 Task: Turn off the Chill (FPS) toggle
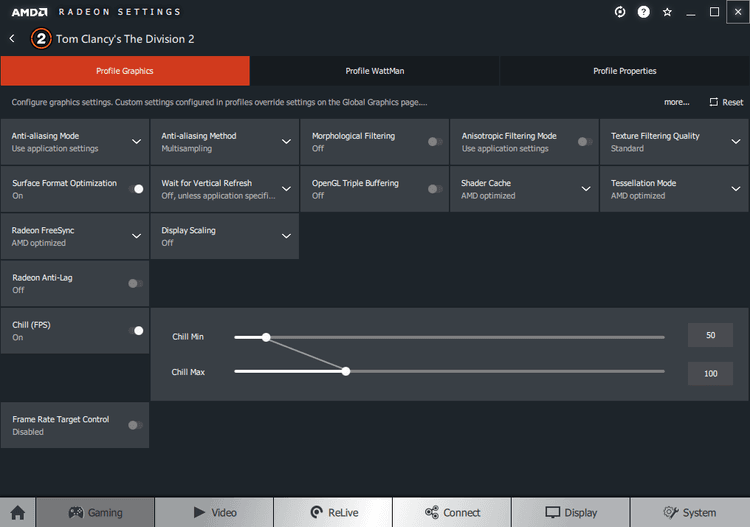(135, 331)
